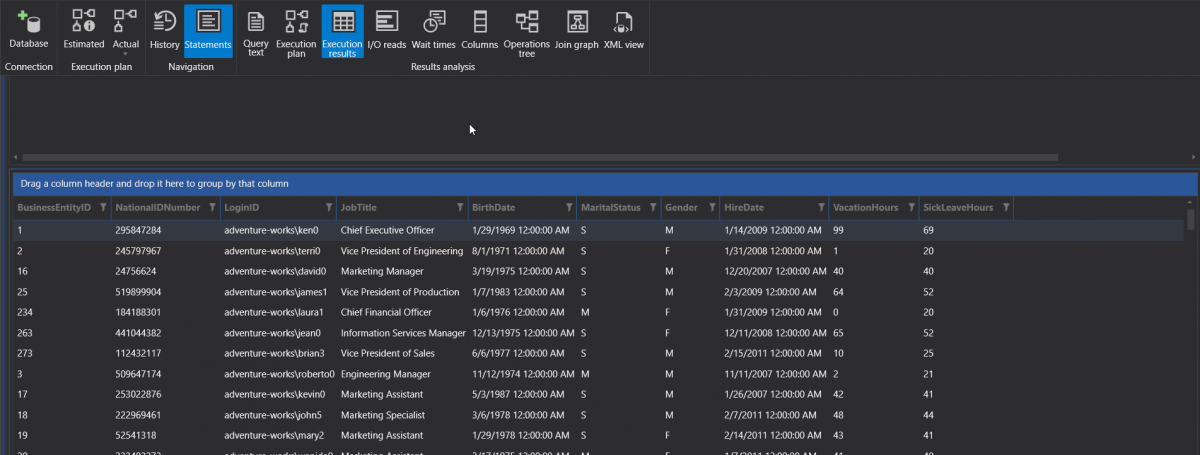Click the horizontal scrollbar in query pane
The width and height of the screenshot is (1200, 455).
[x=540, y=157]
